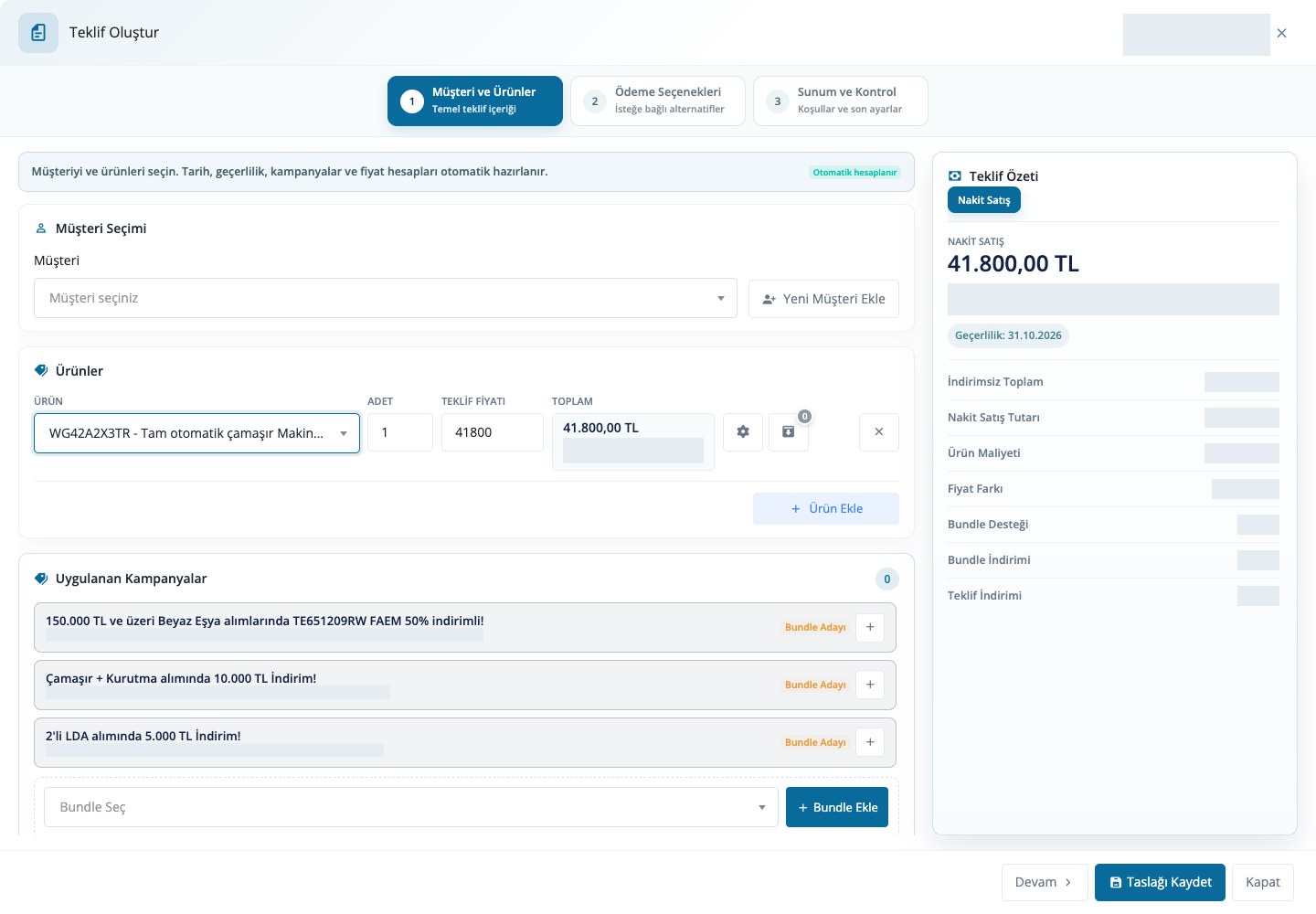The image size is (1316, 914).
Task: Expand the WG42A2X3TR product selector
Action: pos(196,433)
